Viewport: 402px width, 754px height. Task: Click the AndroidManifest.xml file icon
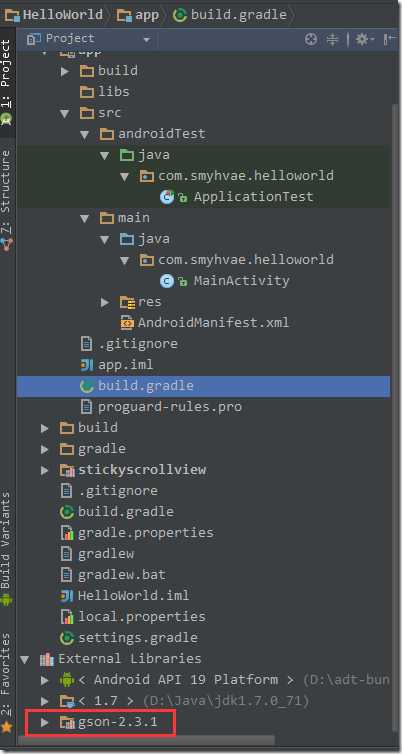[127, 322]
